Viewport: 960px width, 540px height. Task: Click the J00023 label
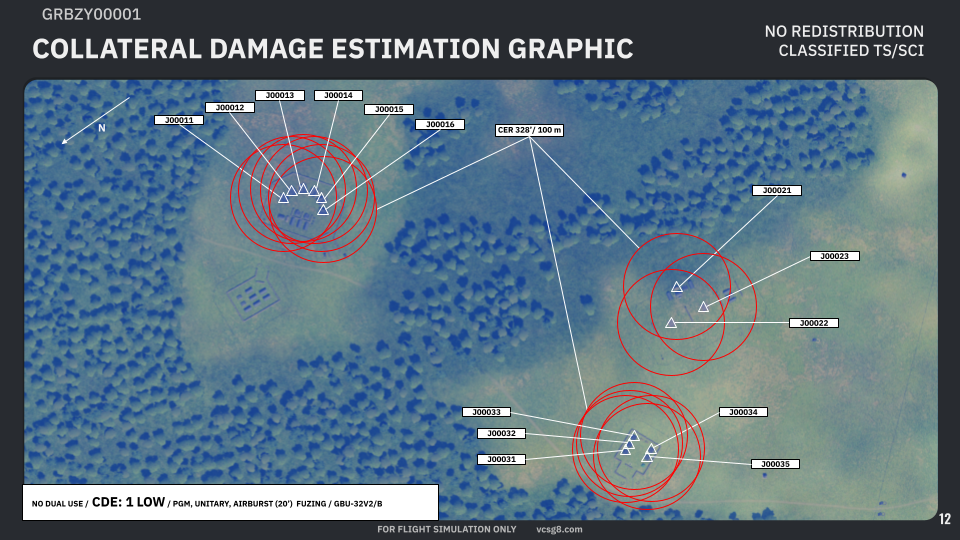coord(834,256)
